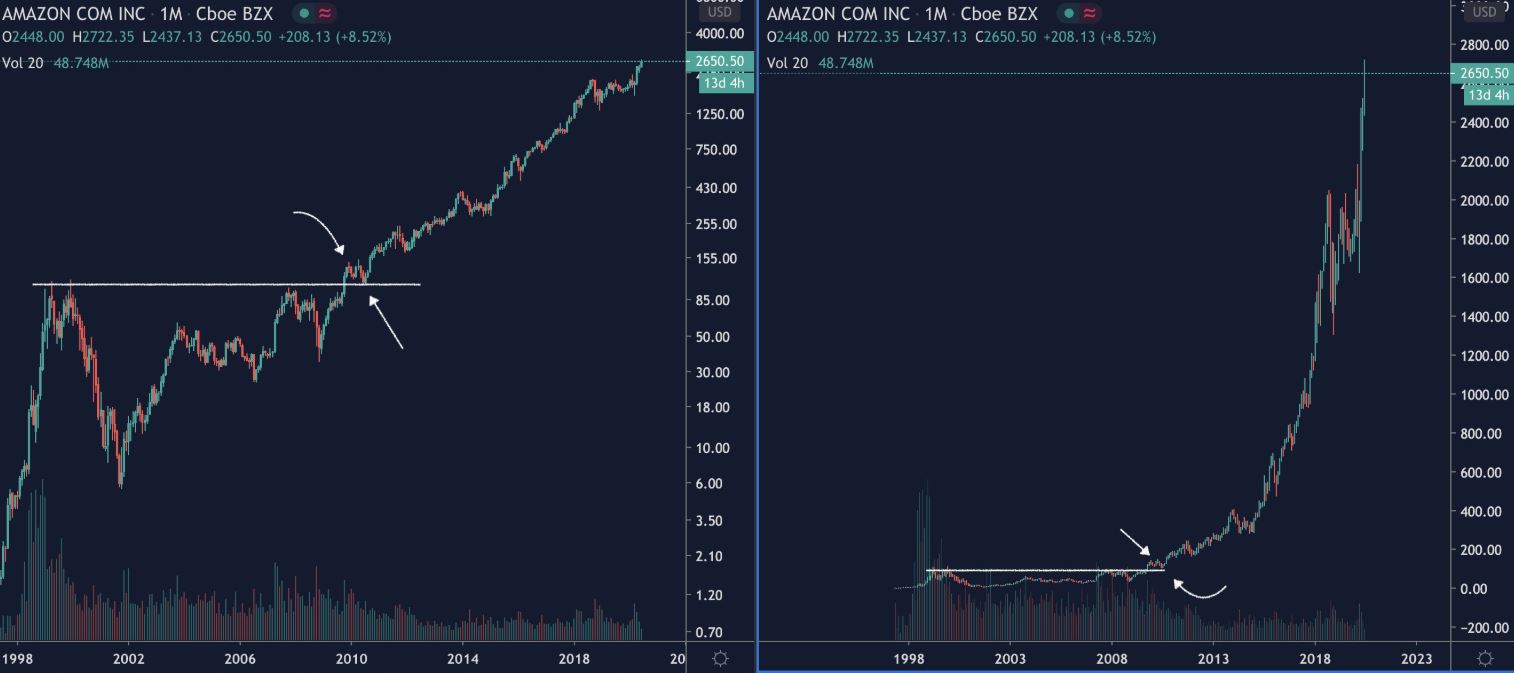The image size is (1514, 673).
Task: Click H2722.35 high value in right chart
Action: point(870,36)
